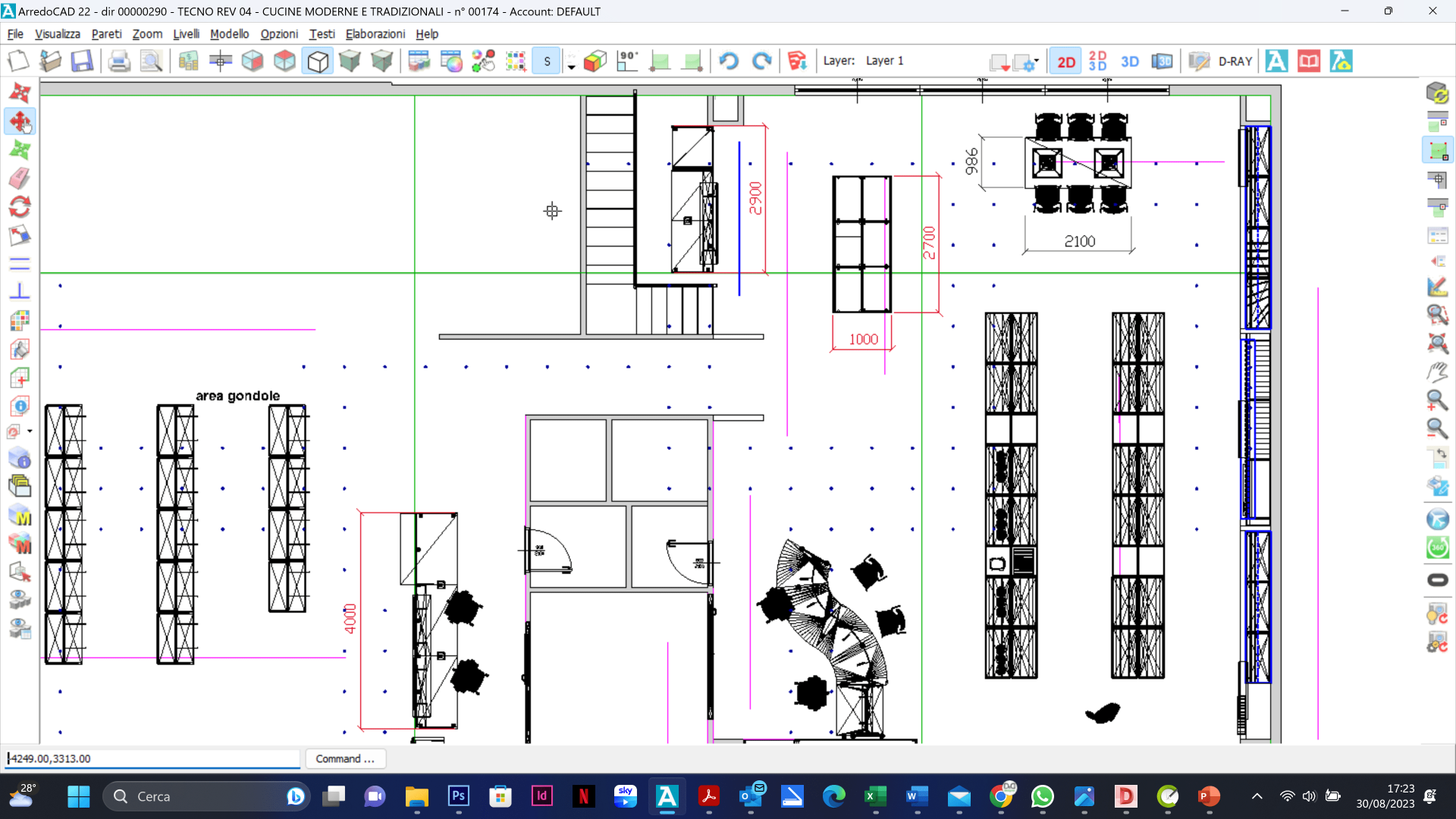The image size is (1456, 819).
Task: Click the coordinates input field
Action: [152, 759]
